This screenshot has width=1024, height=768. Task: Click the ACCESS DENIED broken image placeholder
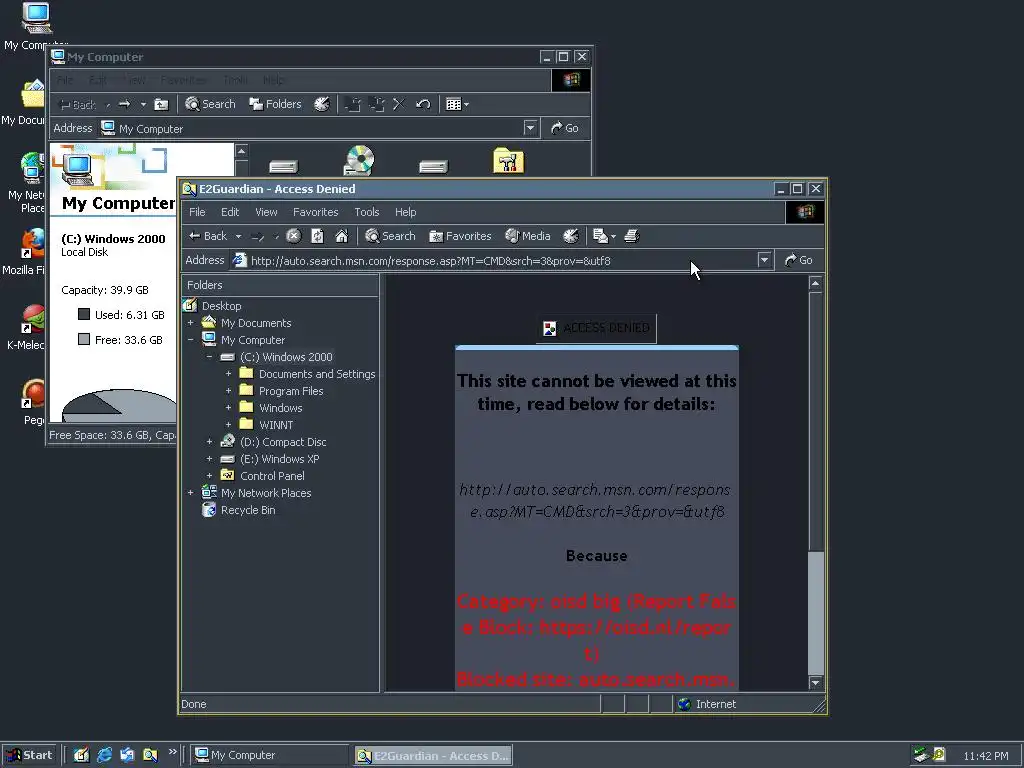(x=596, y=328)
